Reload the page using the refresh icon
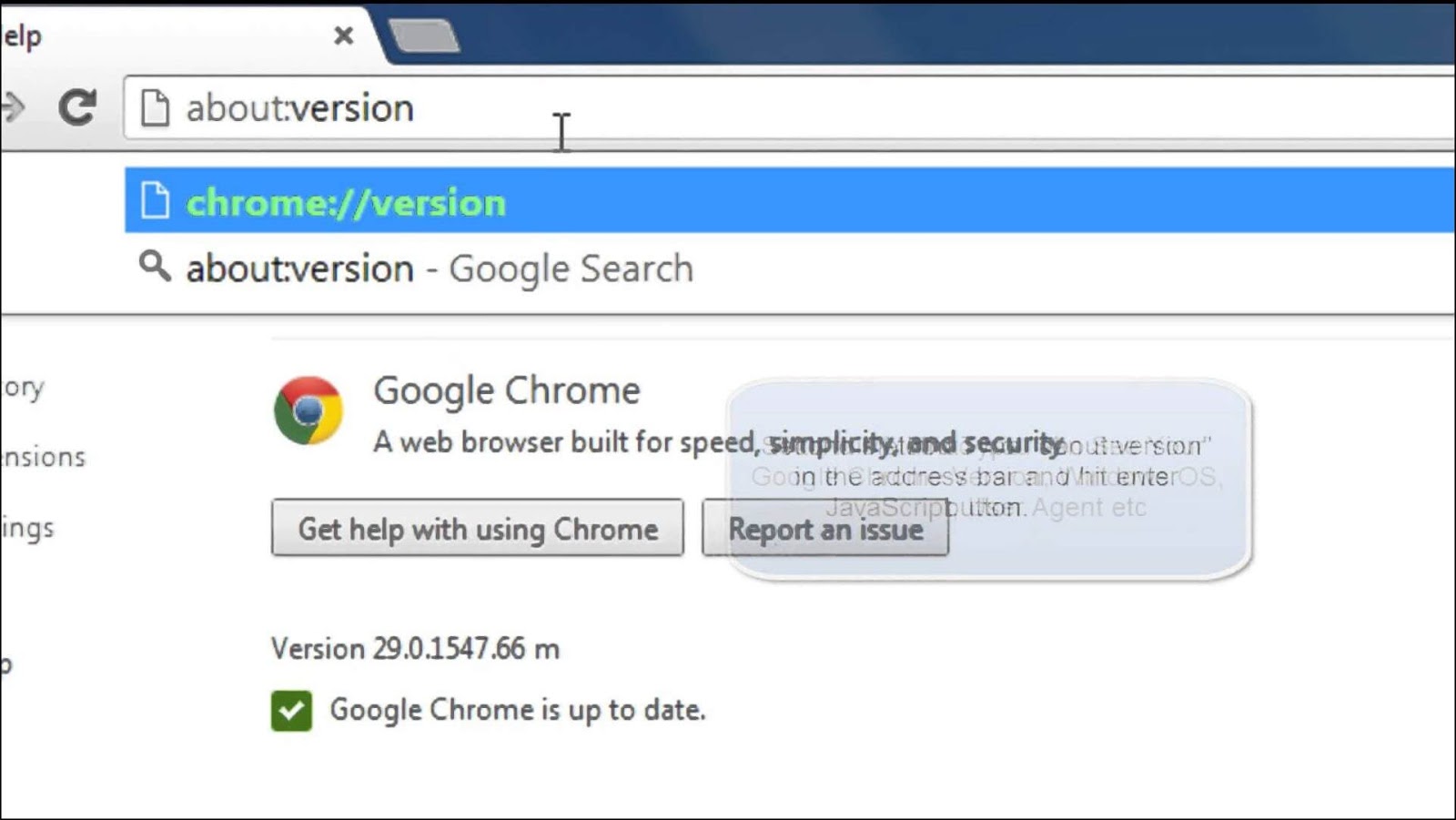This screenshot has height=820, width=1456. (77, 107)
